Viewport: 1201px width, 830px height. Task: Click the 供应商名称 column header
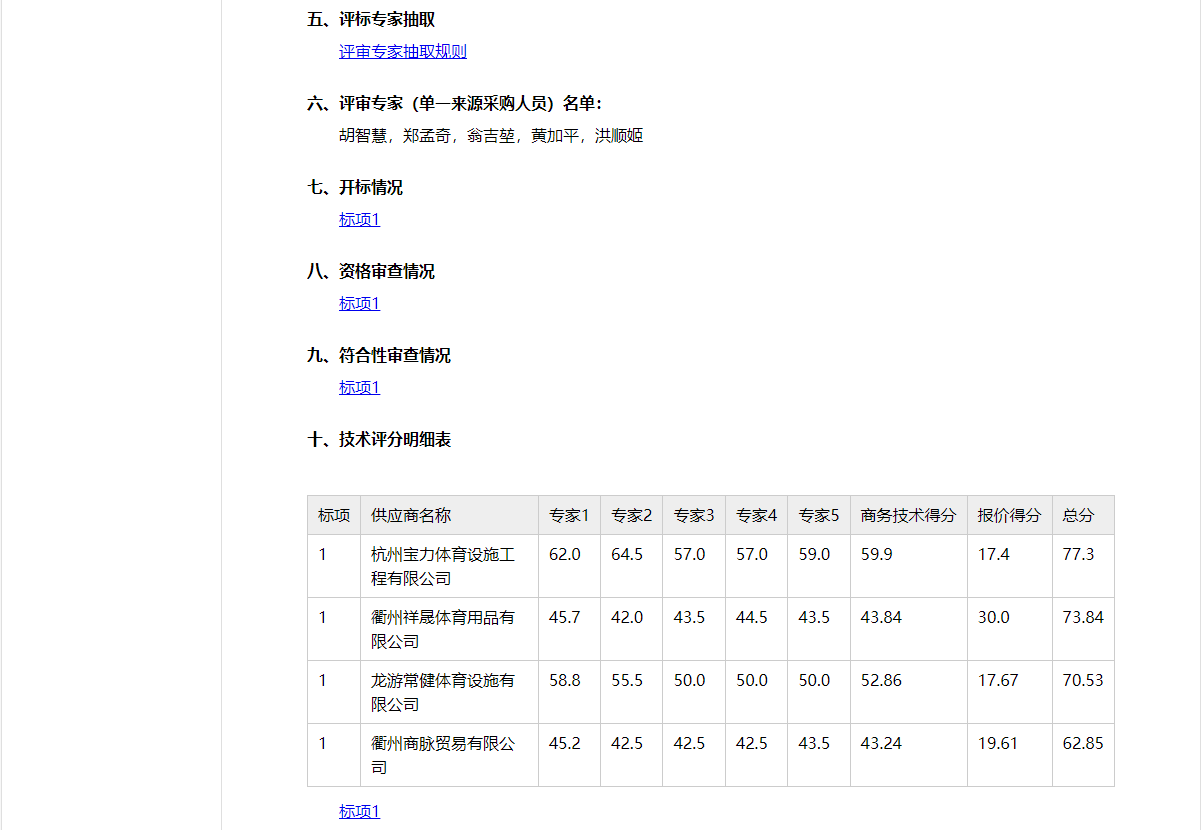pyautogui.click(x=411, y=516)
